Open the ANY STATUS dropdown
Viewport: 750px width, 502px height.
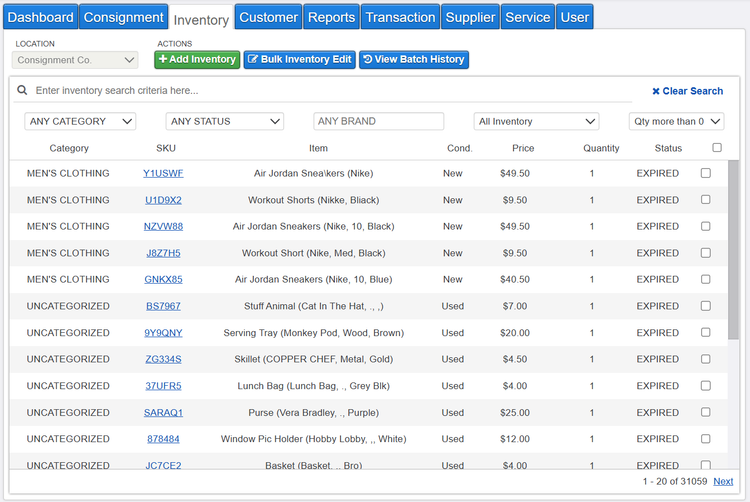point(224,121)
